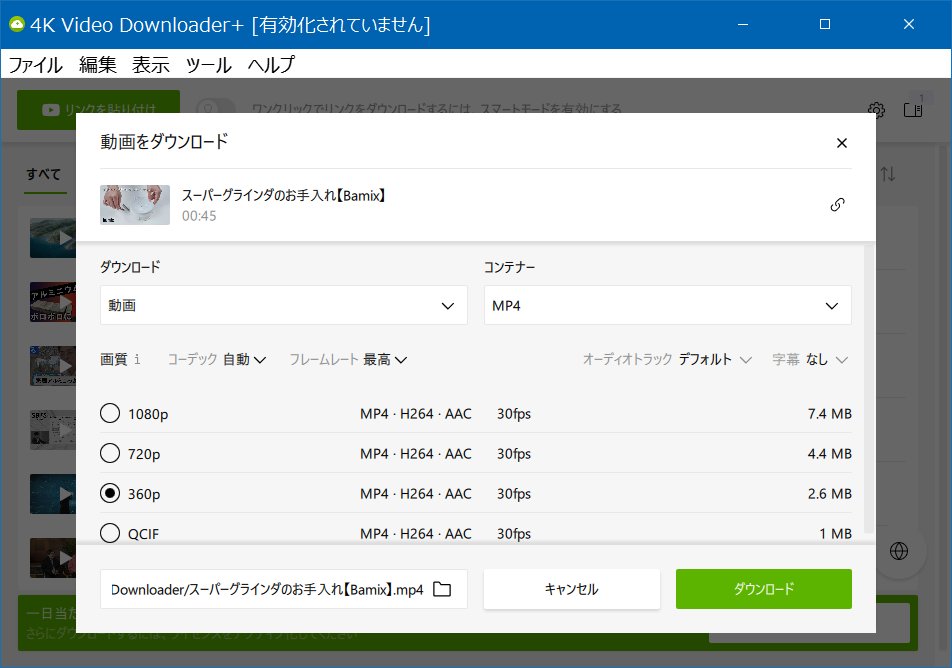The image size is (952, 668).
Task: Open the MP4 container dropdown
Action: pyautogui.click(x=667, y=305)
